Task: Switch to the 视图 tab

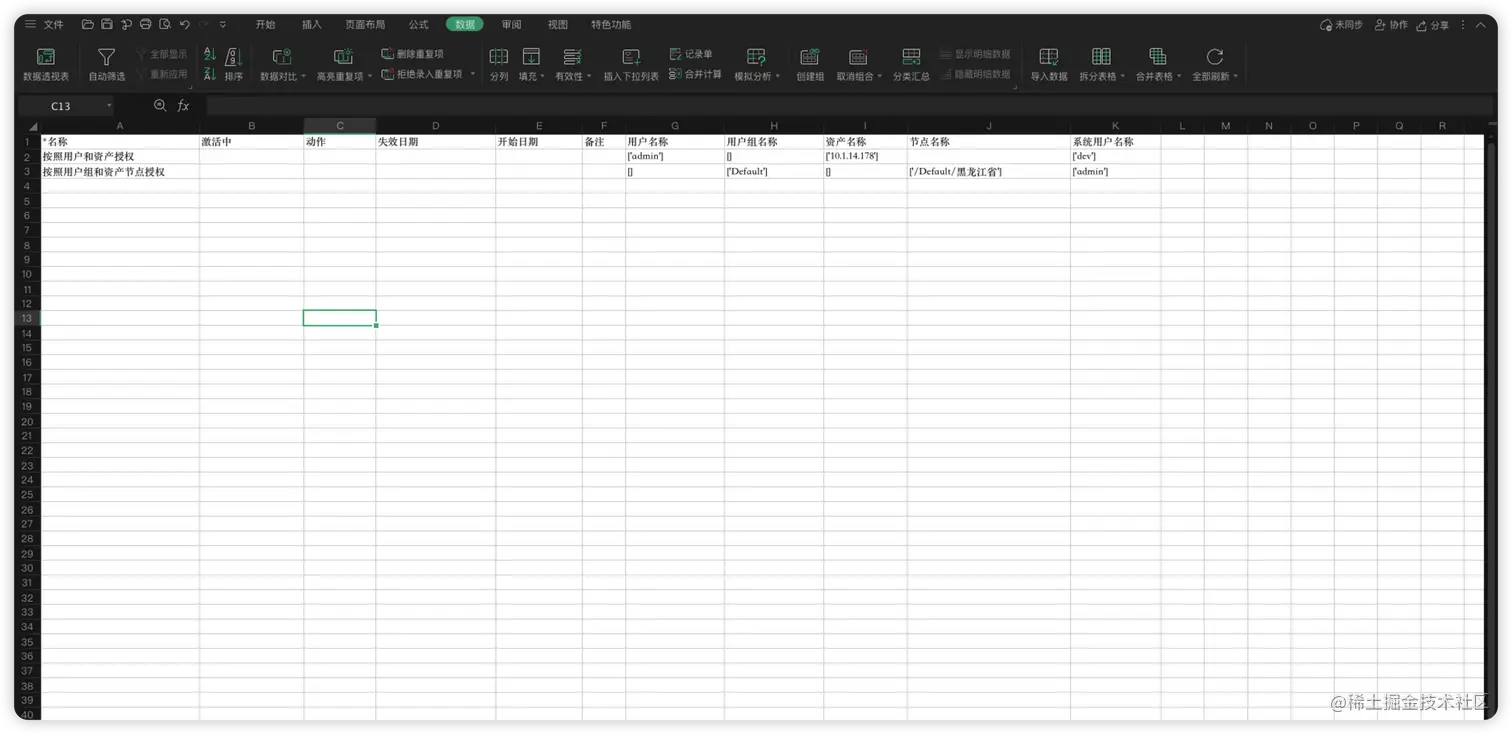Action: pyautogui.click(x=558, y=24)
